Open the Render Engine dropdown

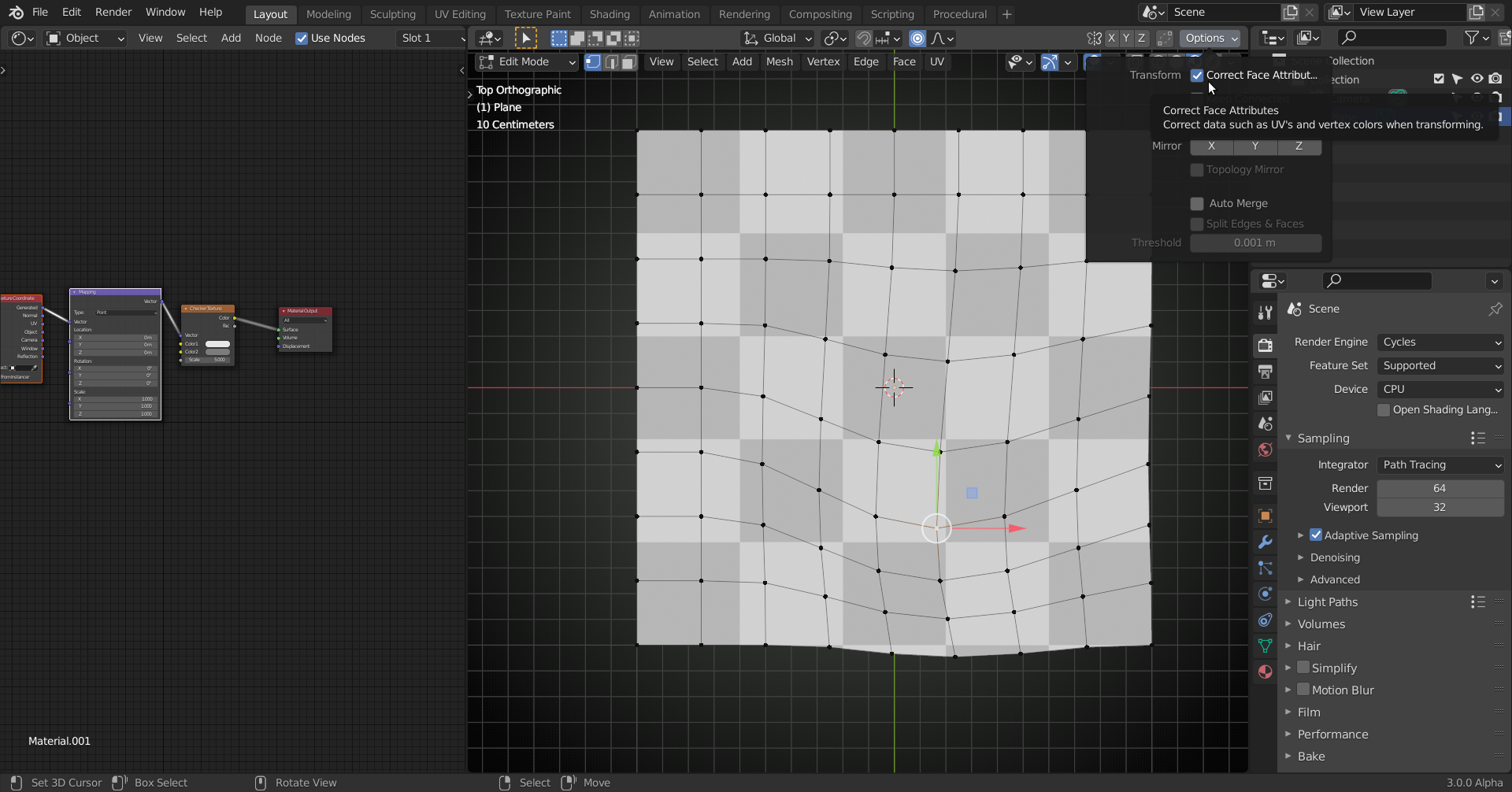point(1440,342)
